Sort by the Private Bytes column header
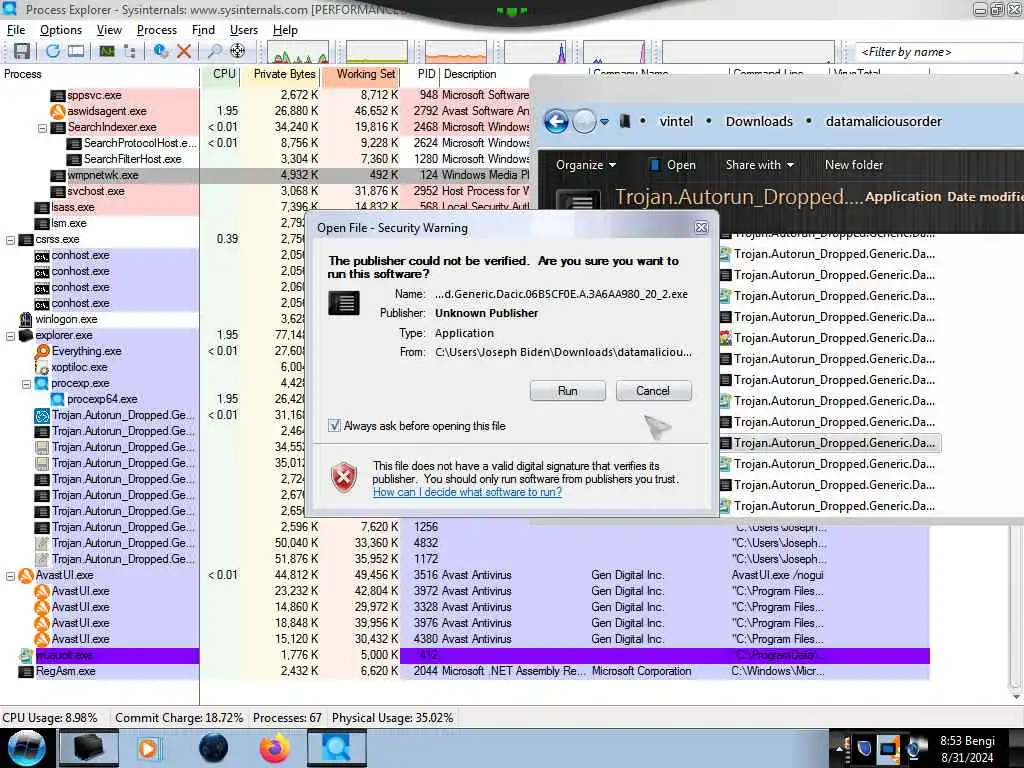The height and width of the screenshot is (768, 1024). pos(281,74)
